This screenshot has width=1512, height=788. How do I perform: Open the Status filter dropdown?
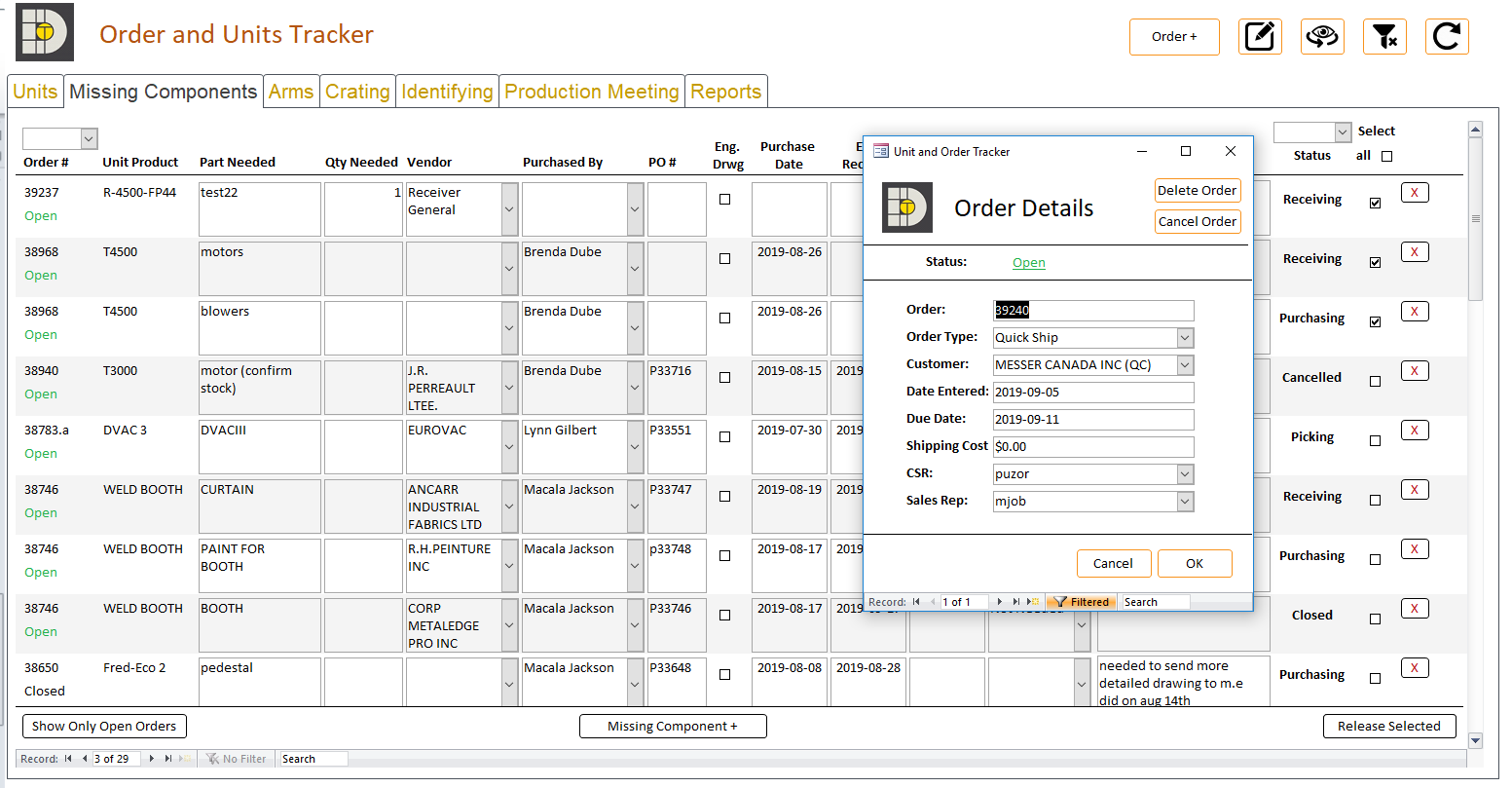click(x=1344, y=131)
